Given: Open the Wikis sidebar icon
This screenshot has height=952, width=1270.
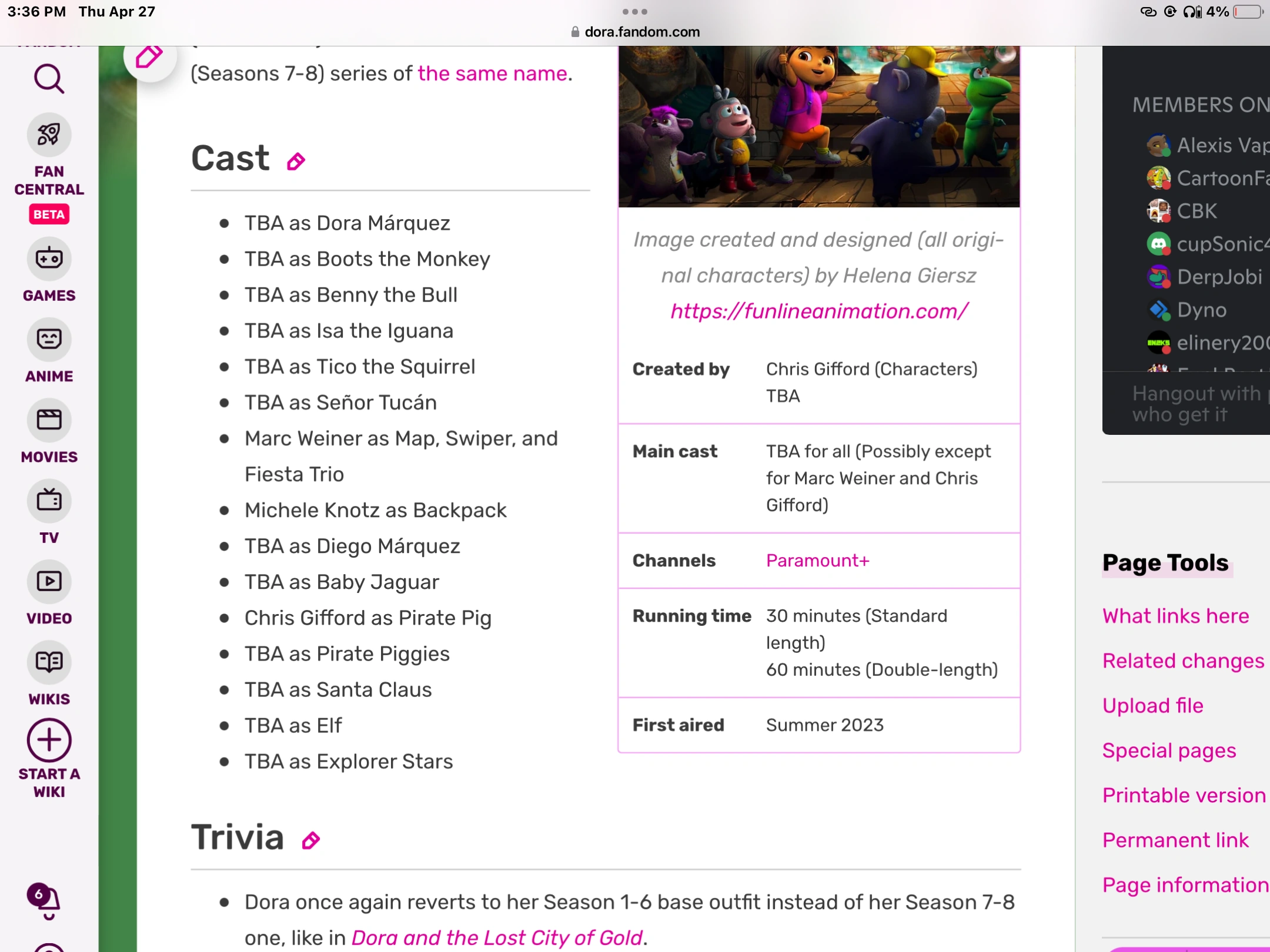Looking at the screenshot, I should tap(49, 662).
